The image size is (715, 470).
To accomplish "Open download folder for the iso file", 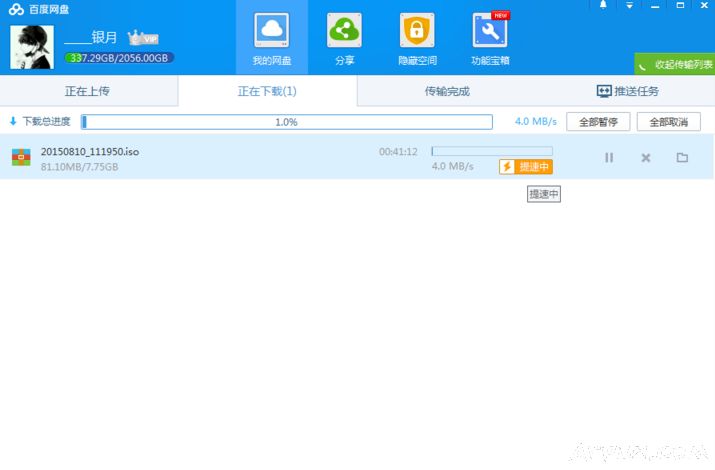I will coord(682,158).
